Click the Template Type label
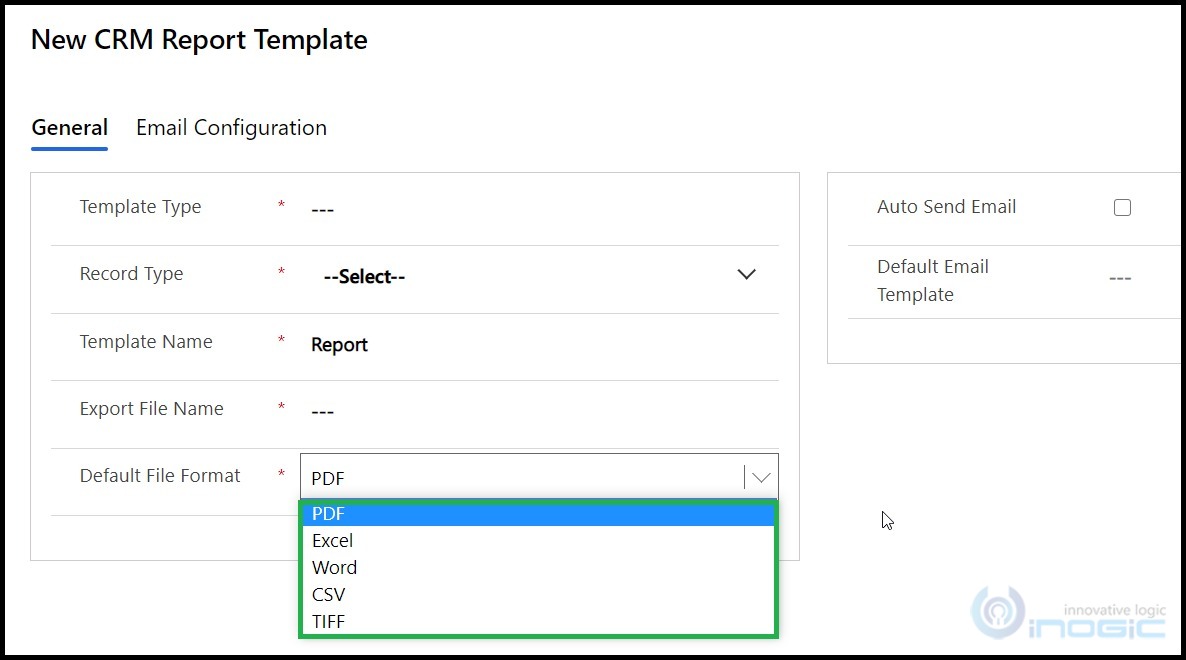The height and width of the screenshot is (660, 1186). pos(141,207)
